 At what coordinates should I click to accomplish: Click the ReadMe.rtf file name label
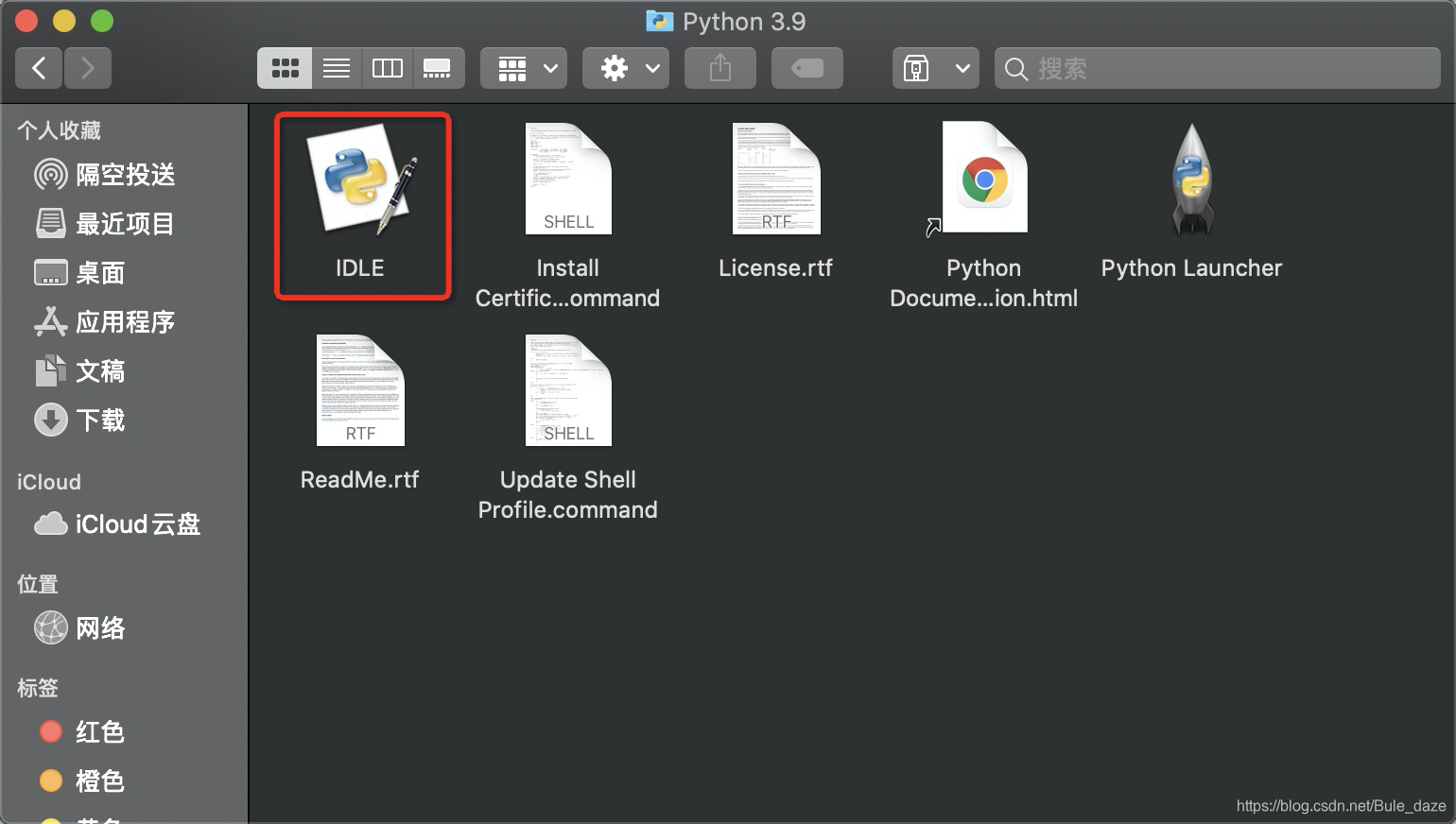coord(359,480)
